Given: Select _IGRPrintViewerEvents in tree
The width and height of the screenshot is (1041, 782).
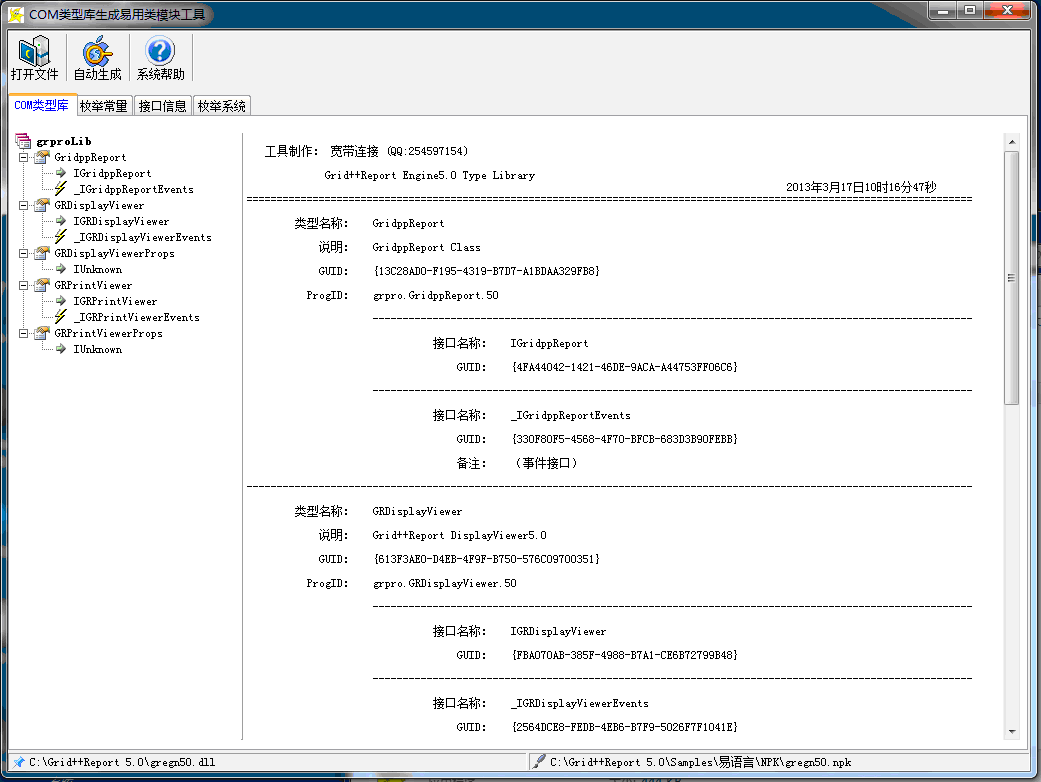Looking at the screenshot, I should [136, 317].
